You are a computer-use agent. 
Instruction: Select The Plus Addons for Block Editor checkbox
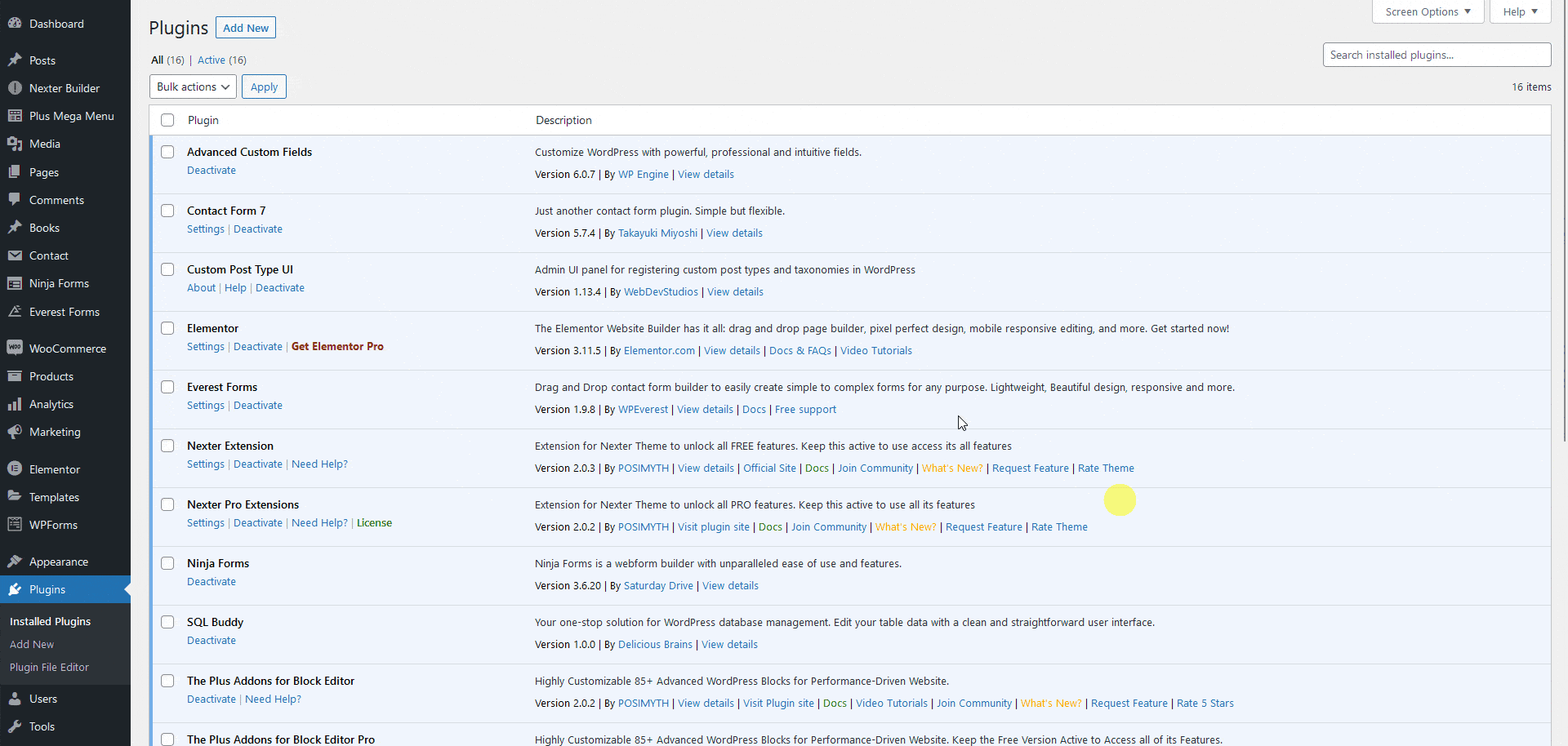tap(167, 681)
